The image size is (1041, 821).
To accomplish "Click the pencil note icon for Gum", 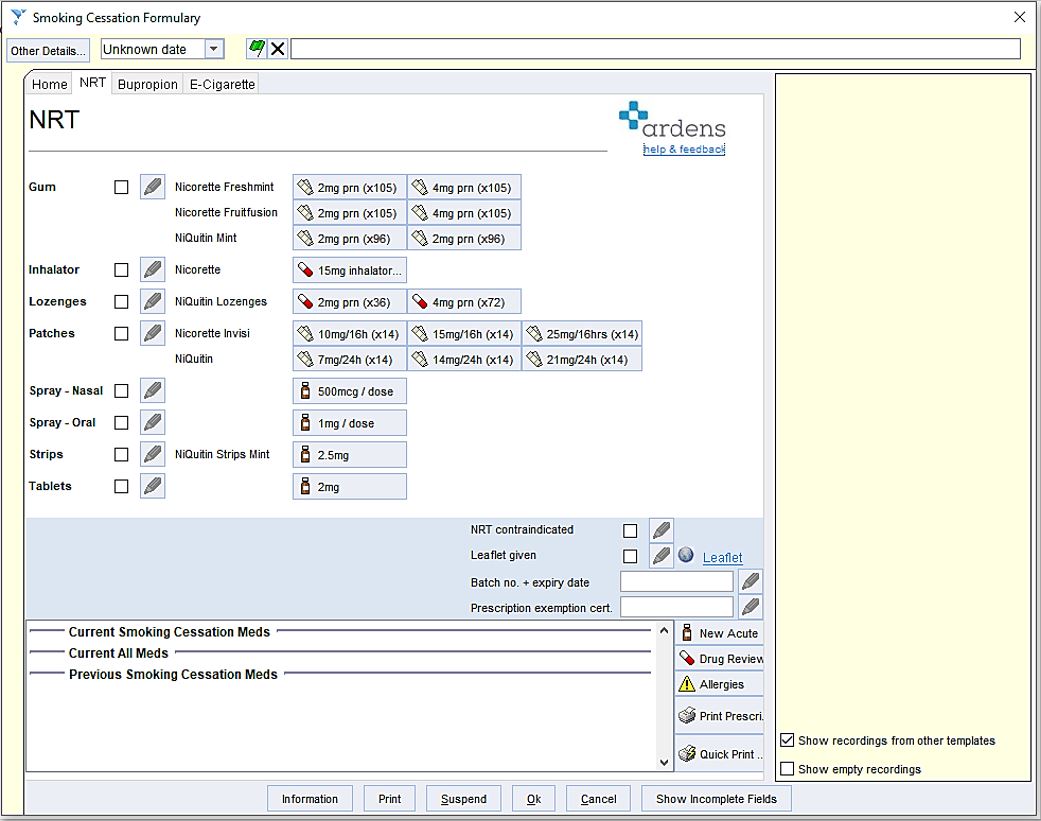I will [x=153, y=187].
